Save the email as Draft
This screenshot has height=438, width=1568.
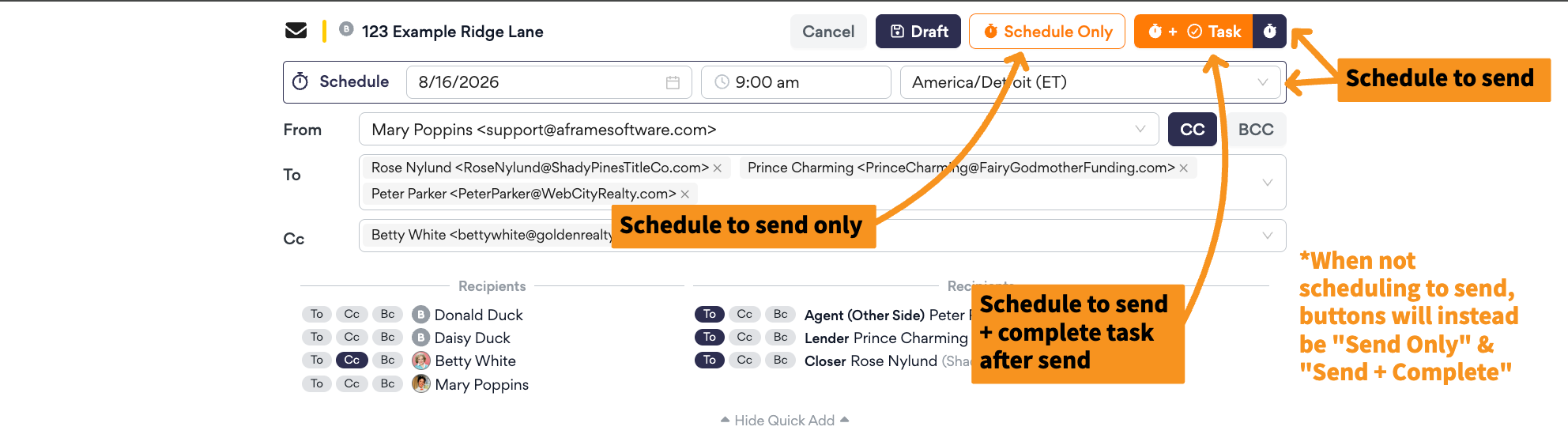click(918, 32)
